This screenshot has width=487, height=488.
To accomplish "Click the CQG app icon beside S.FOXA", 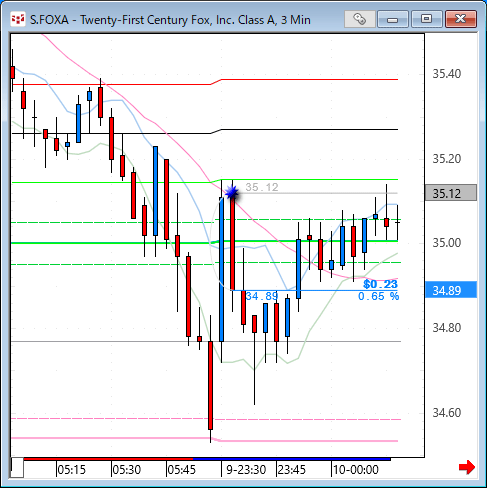I will 17,19.
